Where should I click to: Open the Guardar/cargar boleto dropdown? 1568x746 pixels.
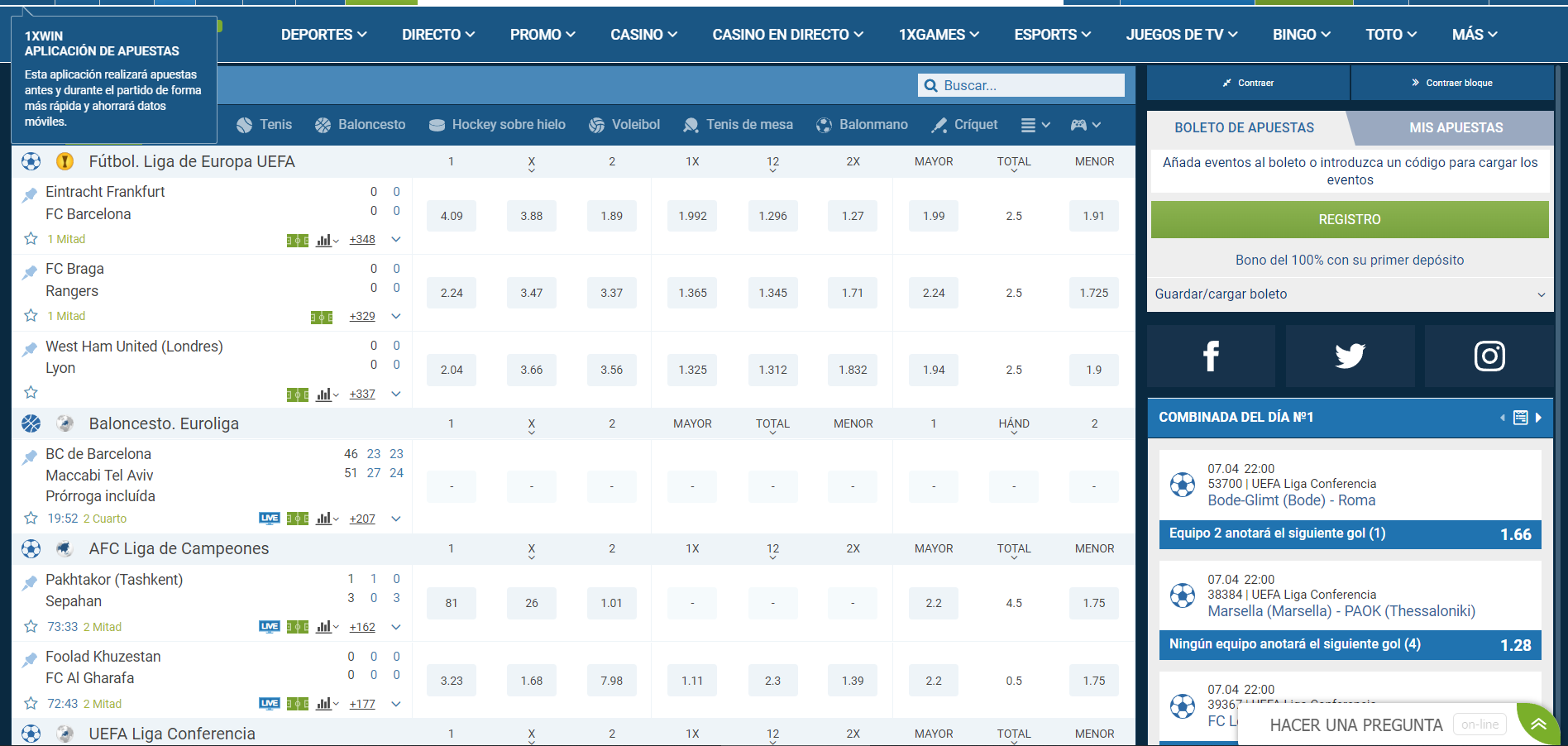[x=1350, y=294]
